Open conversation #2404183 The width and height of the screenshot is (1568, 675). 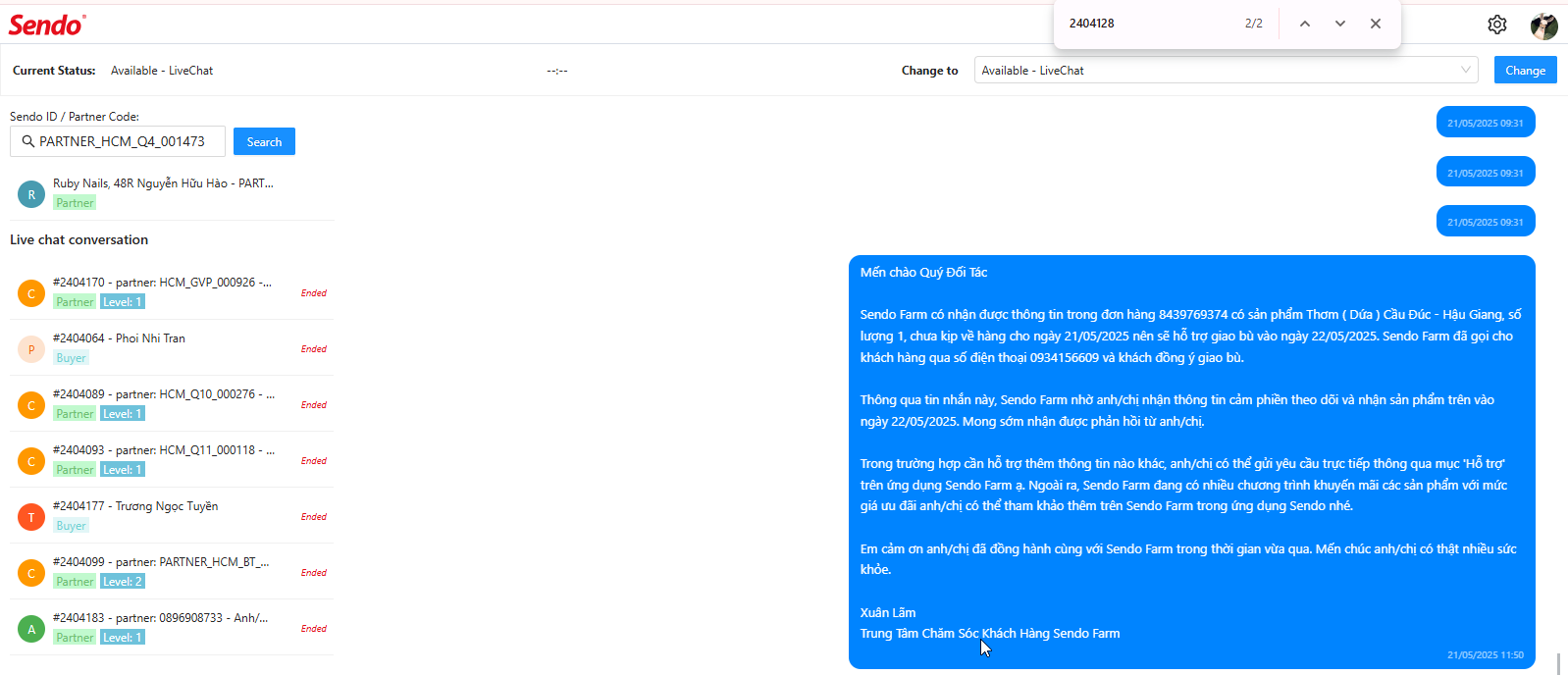coord(172,628)
